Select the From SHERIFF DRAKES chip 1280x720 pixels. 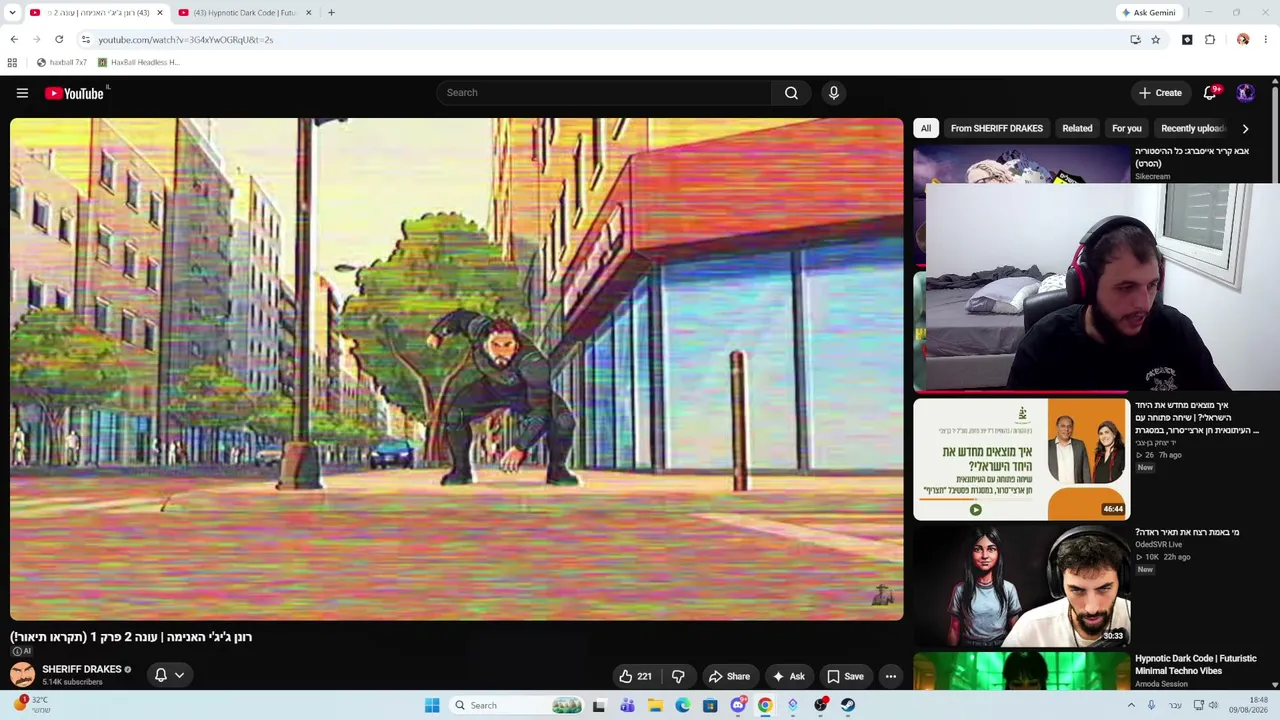tap(997, 128)
